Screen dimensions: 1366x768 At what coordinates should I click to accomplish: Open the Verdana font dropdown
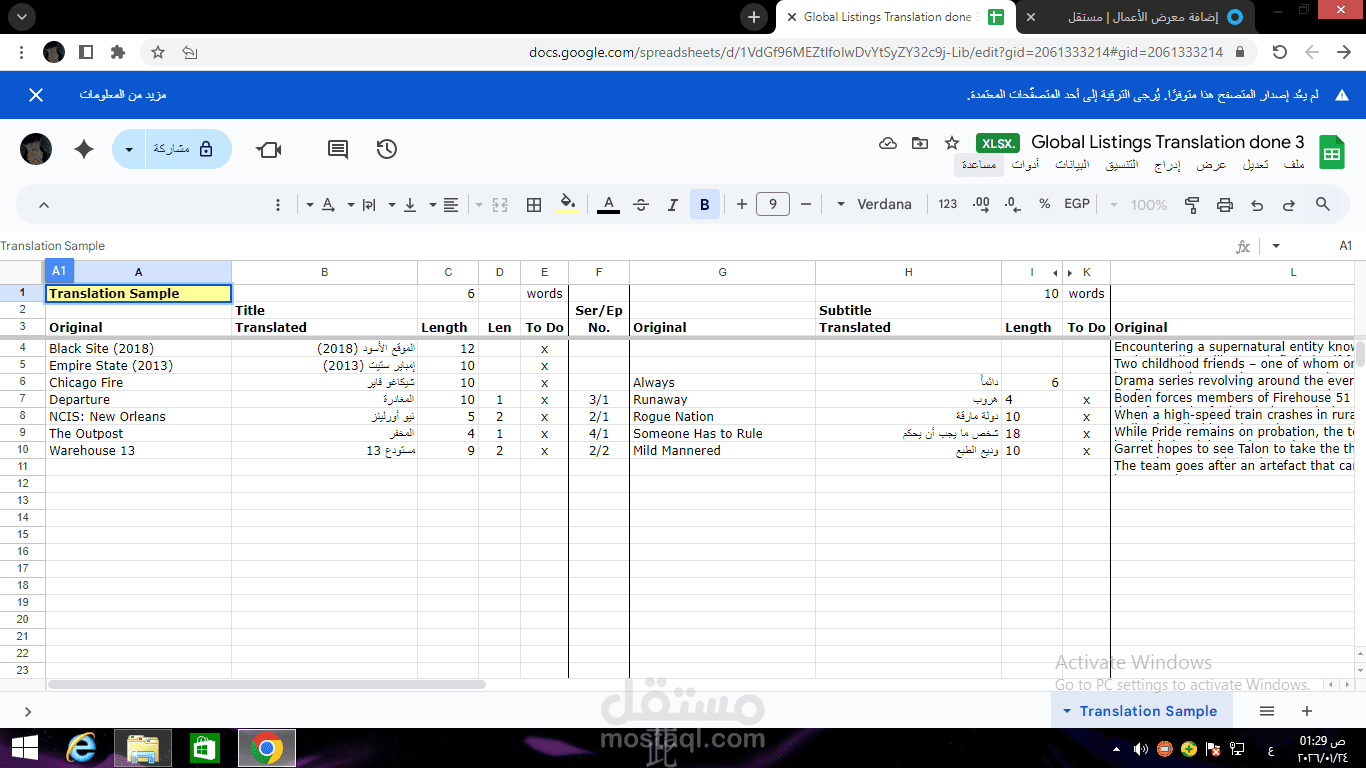point(874,204)
